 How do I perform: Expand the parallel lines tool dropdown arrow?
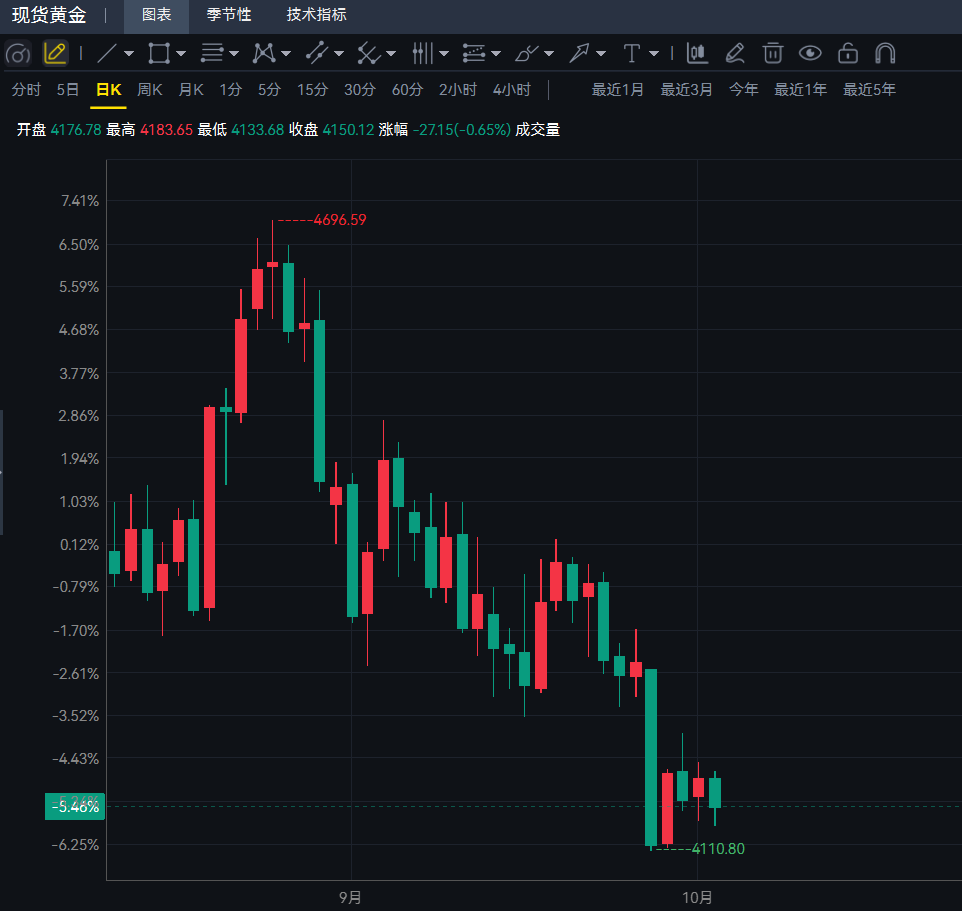click(234, 54)
